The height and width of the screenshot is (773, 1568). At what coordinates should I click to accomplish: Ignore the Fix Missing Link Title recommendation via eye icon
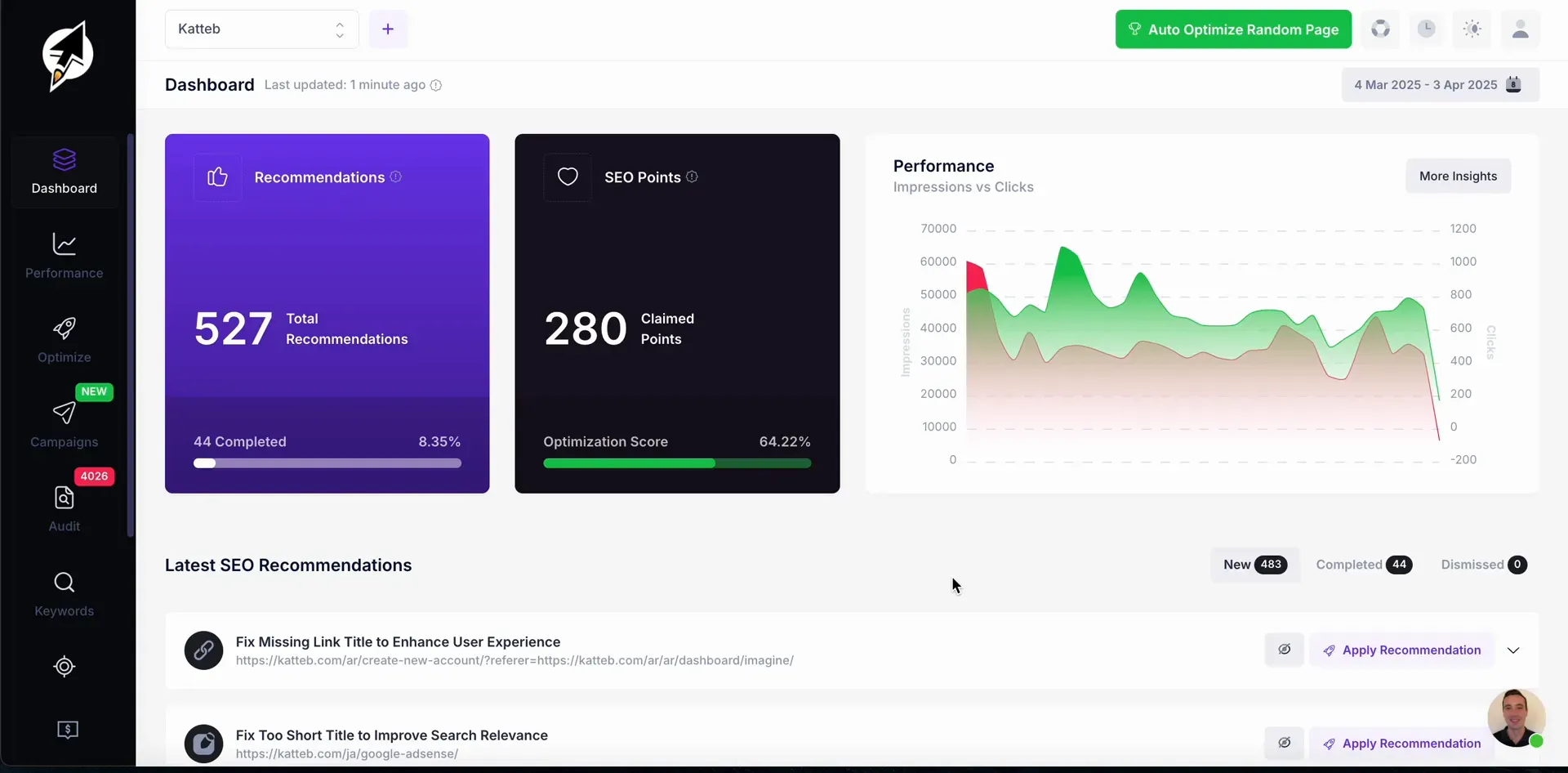(x=1285, y=650)
